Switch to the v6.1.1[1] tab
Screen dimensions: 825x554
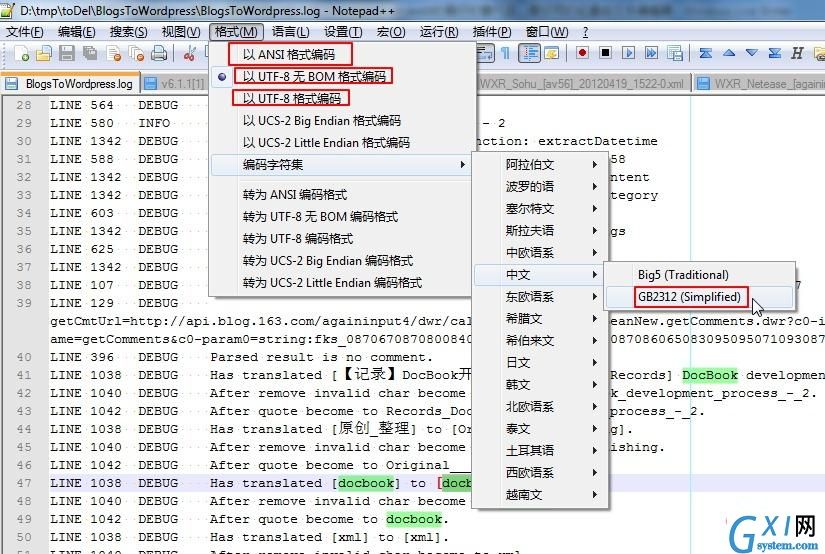(175, 84)
